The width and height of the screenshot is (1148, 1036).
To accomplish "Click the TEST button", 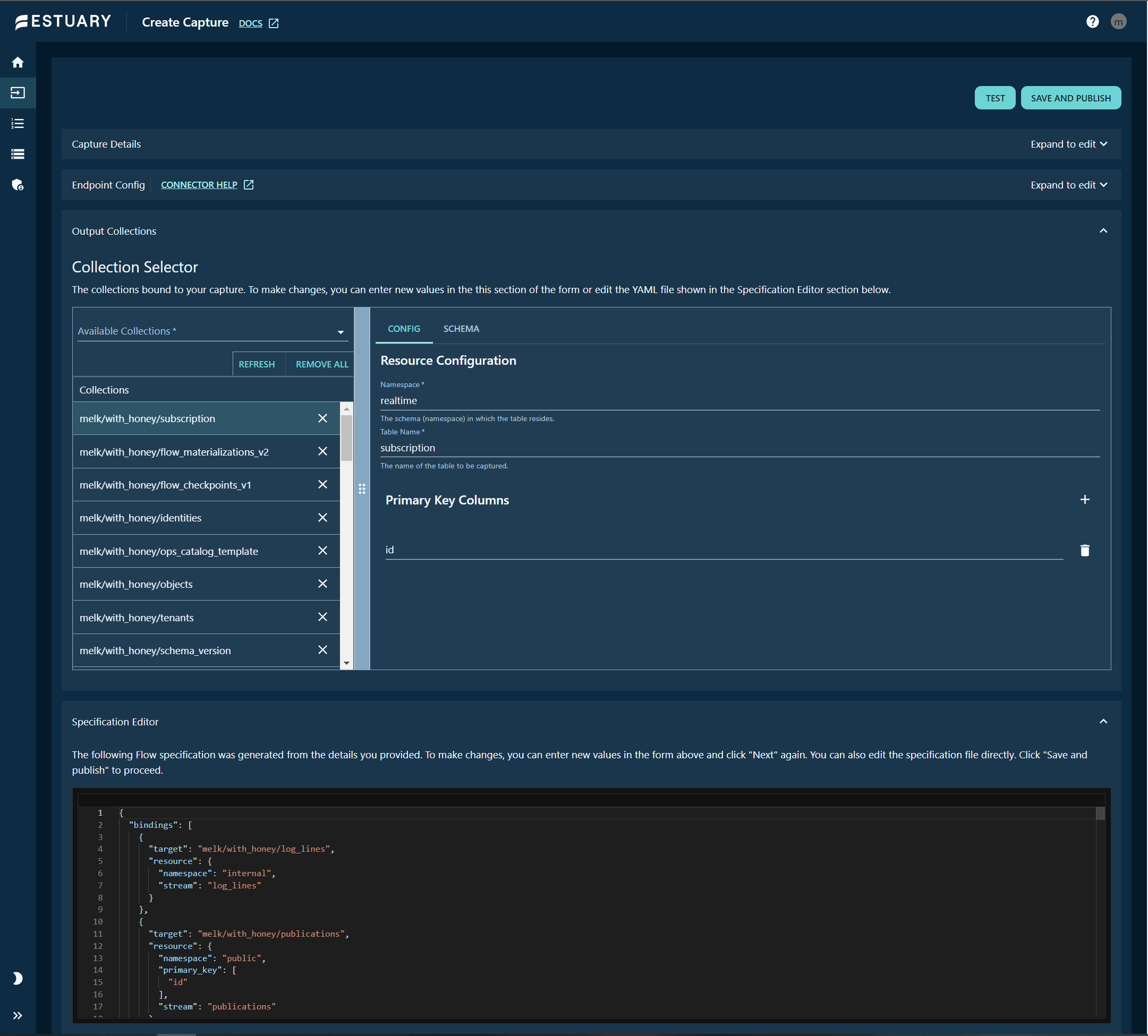I will click(x=994, y=98).
